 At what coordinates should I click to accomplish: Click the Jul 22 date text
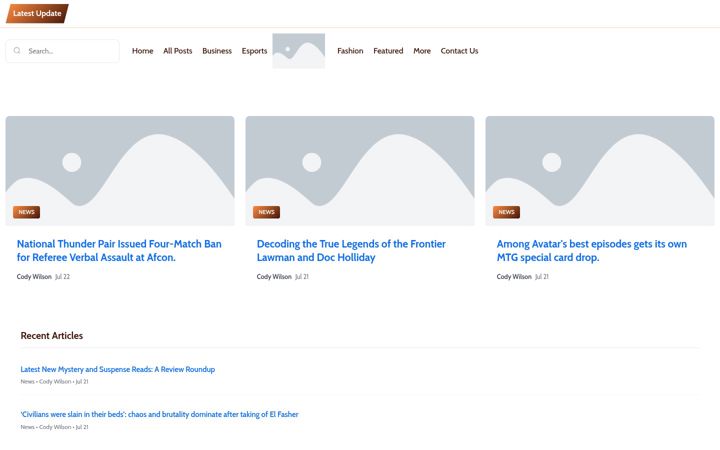[x=62, y=276]
